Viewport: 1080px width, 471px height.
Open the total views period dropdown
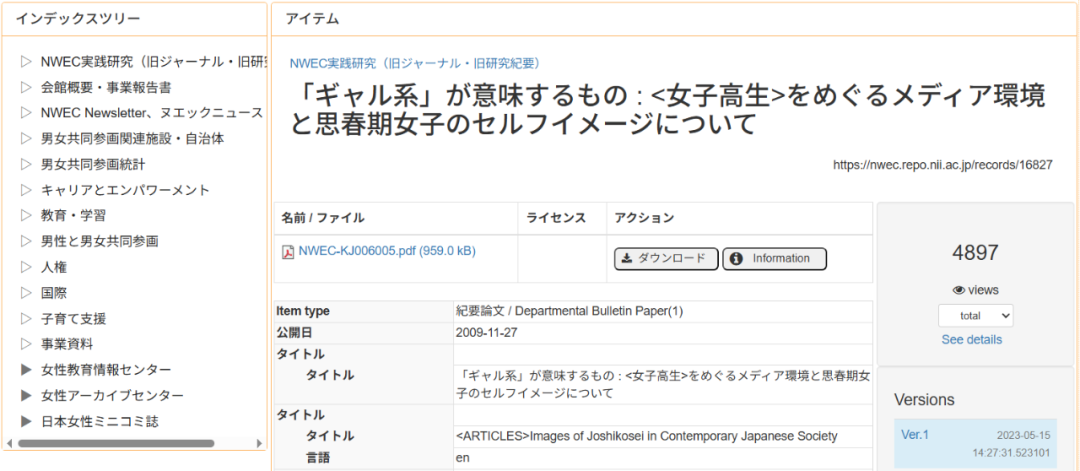tap(975, 315)
